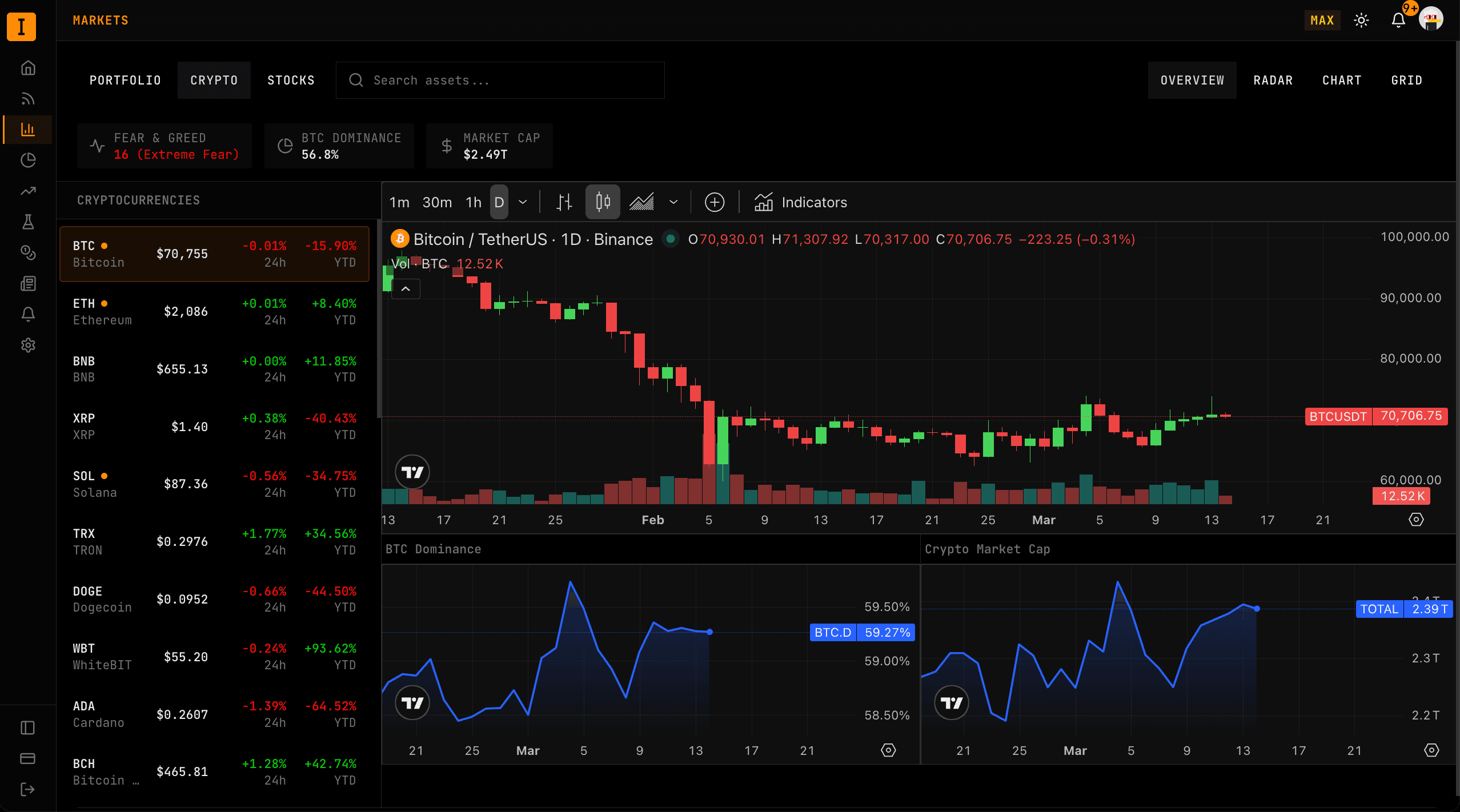Open the trending markets icon in sidebar
This screenshot has width=1460, height=812.
[28, 191]
